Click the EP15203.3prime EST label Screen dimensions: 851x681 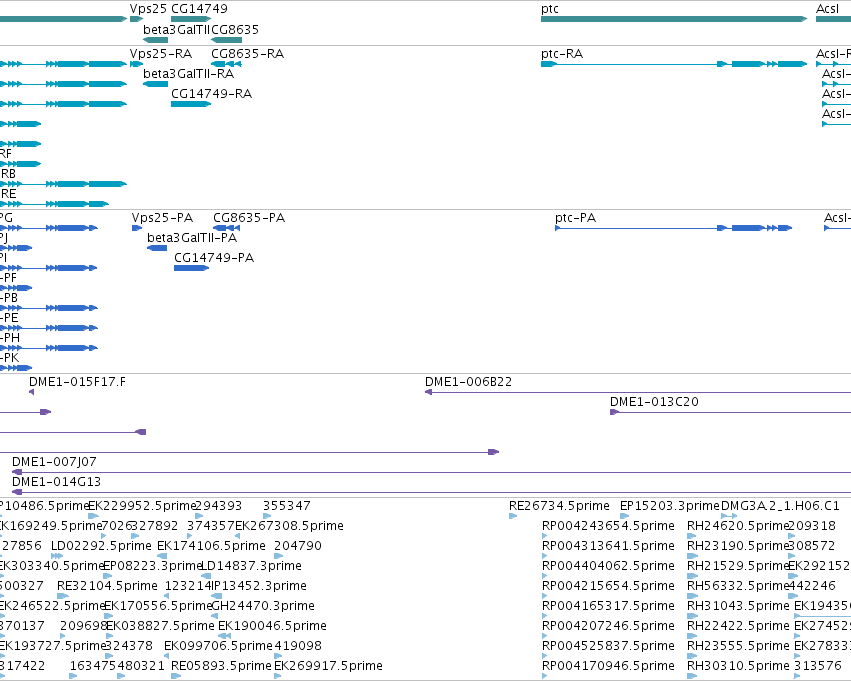(670, 506)
